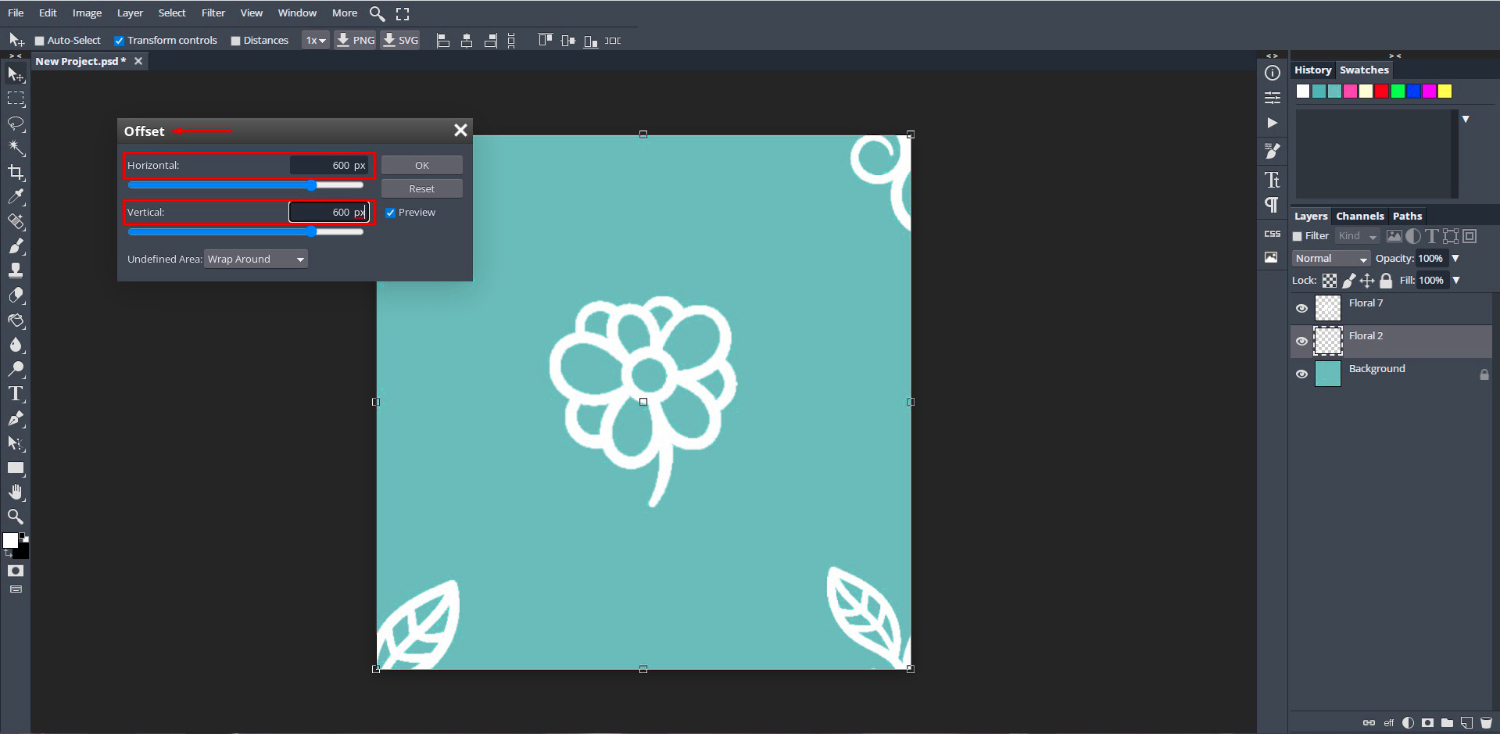Screen dimensions: 1500x734
Task: Open the Properties sliders panel icon
Action: pyautogui.click(x=1272, y=98)
